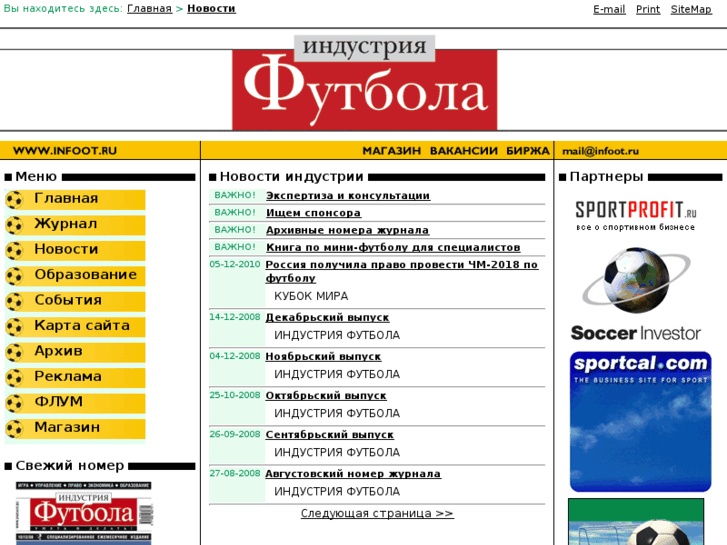Go to Следующая страница >>

pyautogui.click(x=377, y=513)
